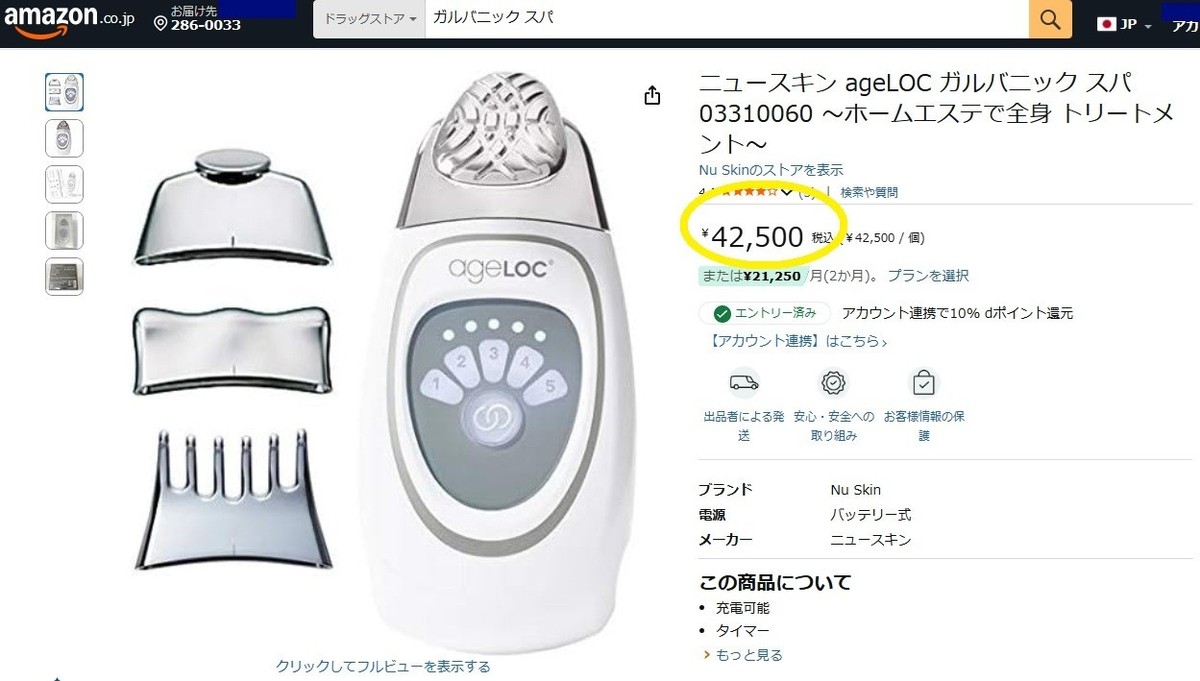Click クリックしてフルビューを表示する text
The image size is (1200, 681).
coord(383,666)
